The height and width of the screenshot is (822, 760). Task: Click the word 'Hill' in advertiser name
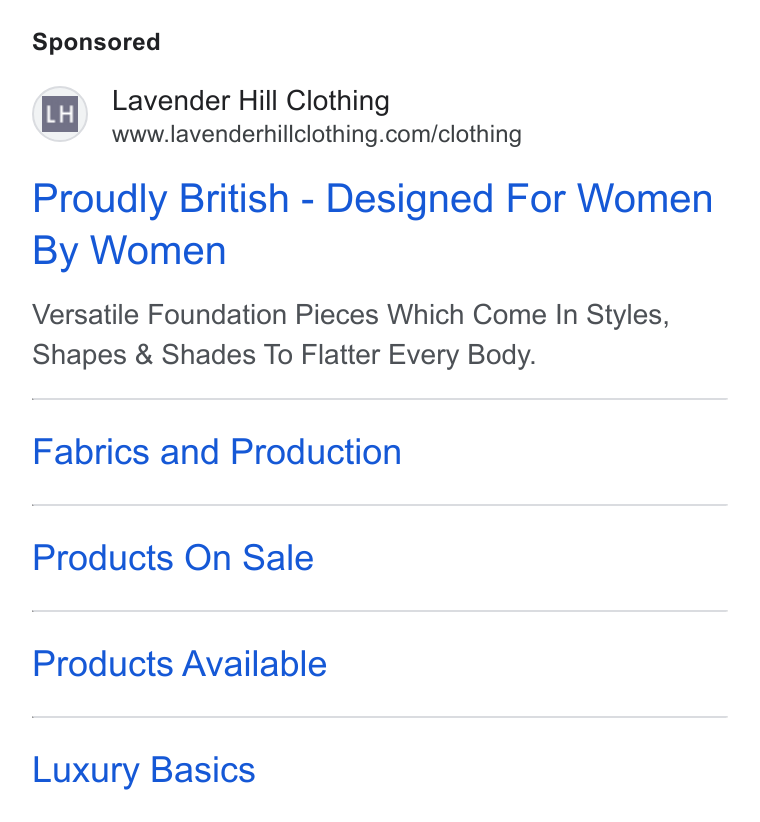click(x=258, y=101)
